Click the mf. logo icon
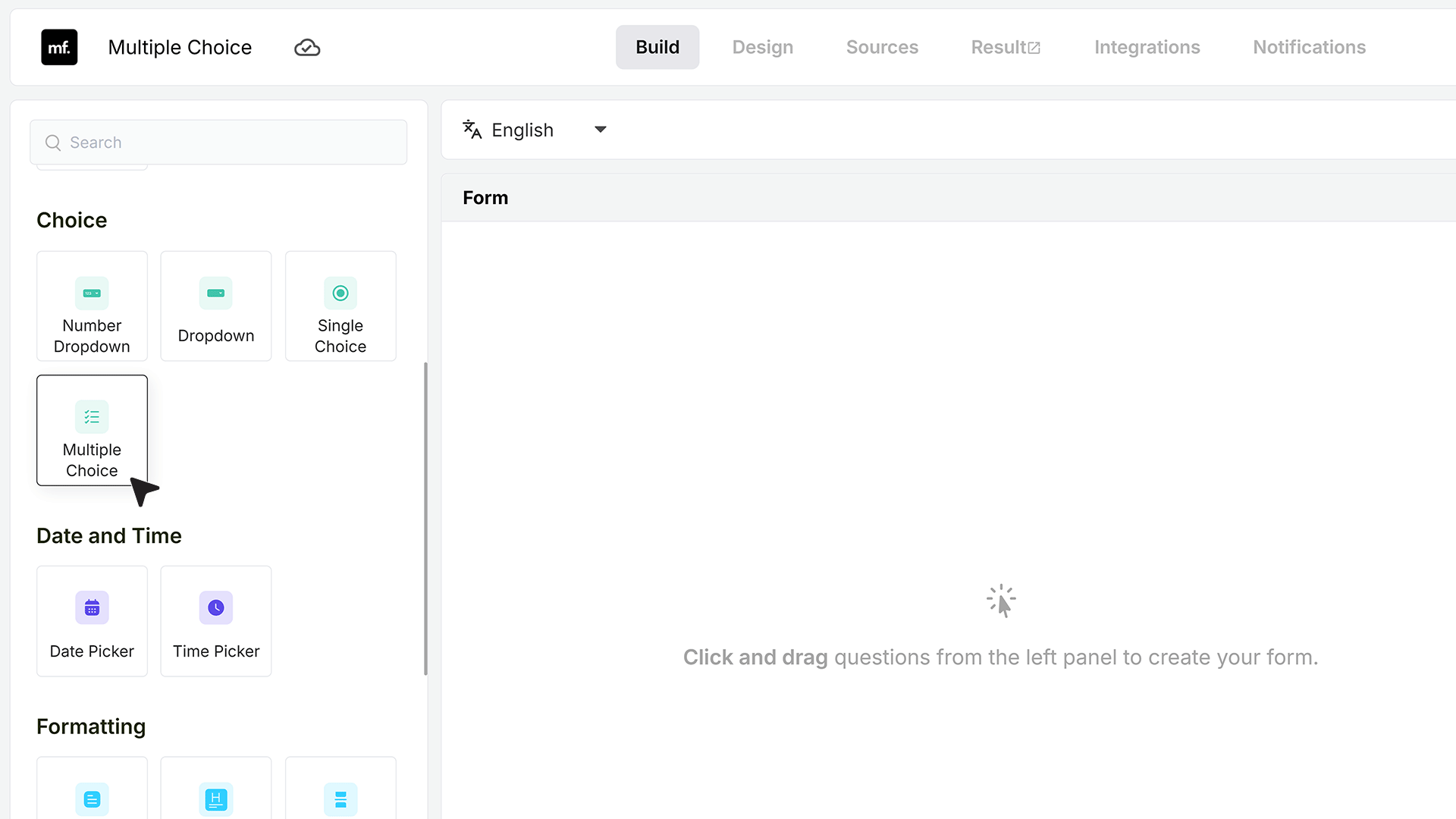The height and width of the screenshot is (819, 1456). [x=59, y=47]
